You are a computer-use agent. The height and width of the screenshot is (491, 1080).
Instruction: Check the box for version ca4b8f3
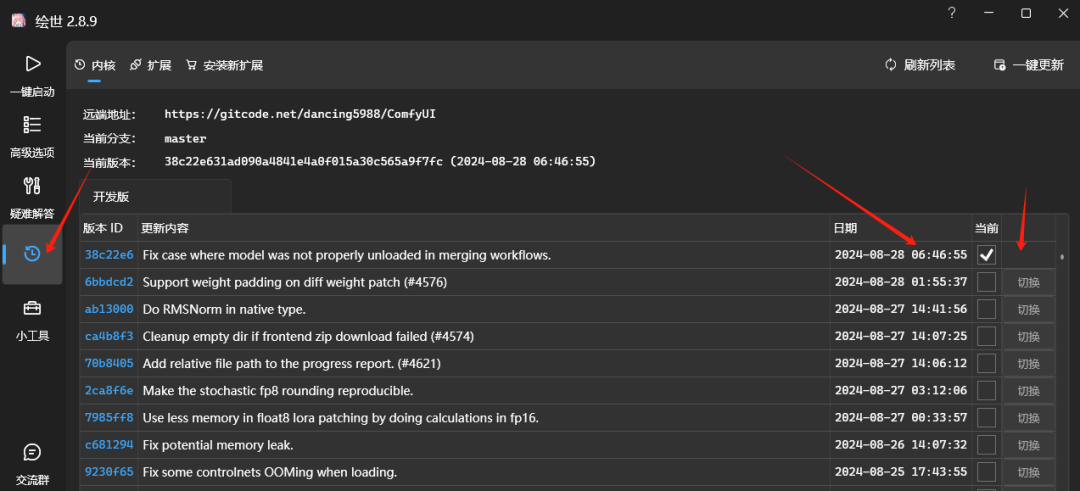(987, 336)
